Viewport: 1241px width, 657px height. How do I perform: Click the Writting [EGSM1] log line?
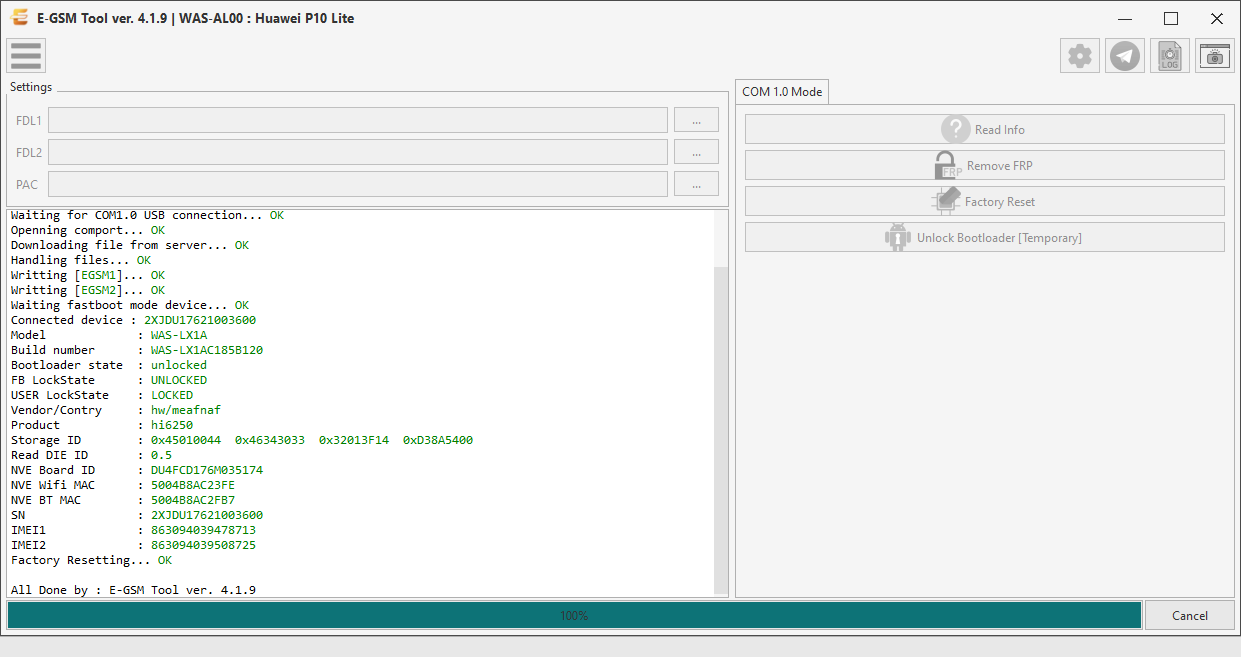[x=88, y=275]
